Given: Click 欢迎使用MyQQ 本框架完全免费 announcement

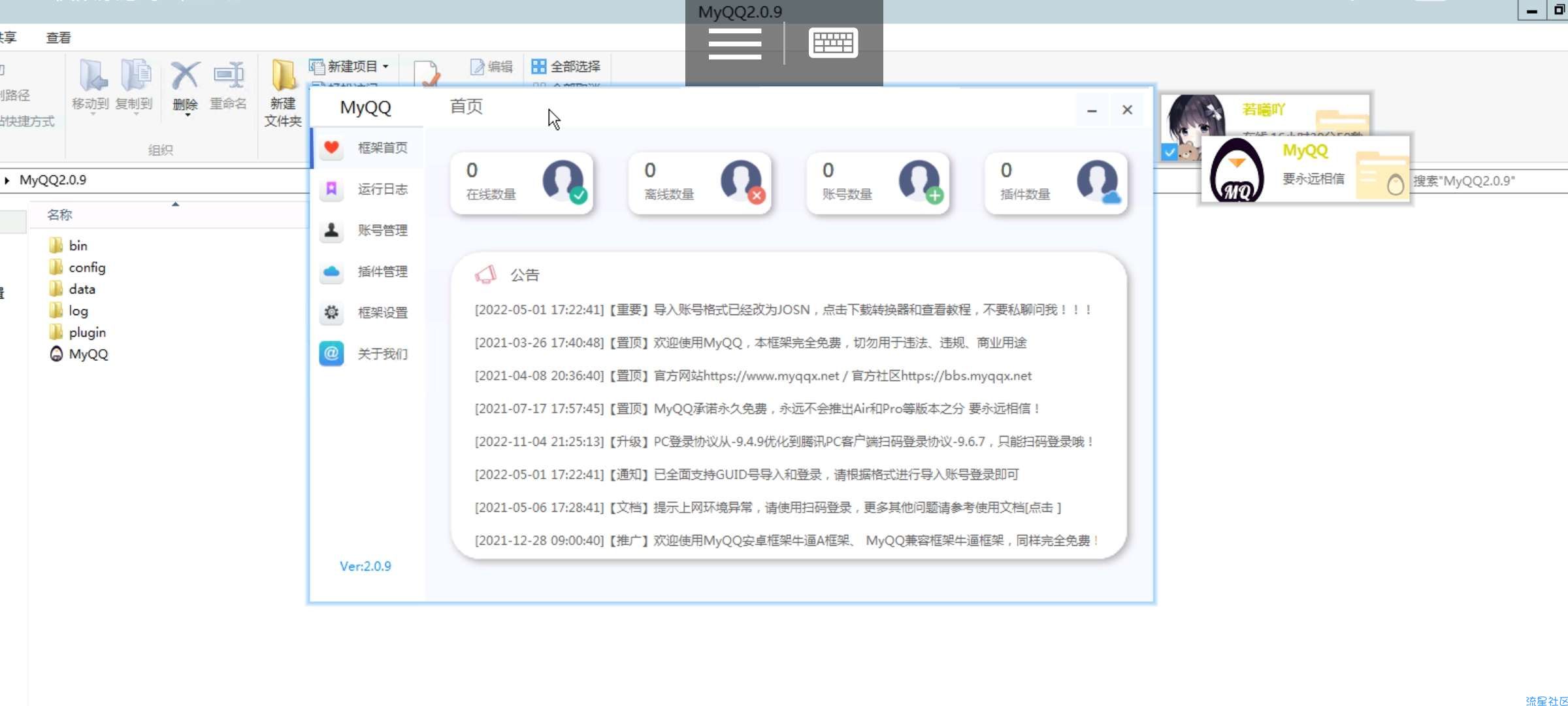Looking at the screenshot, I should pyautogui.click(x=751, y=343).
